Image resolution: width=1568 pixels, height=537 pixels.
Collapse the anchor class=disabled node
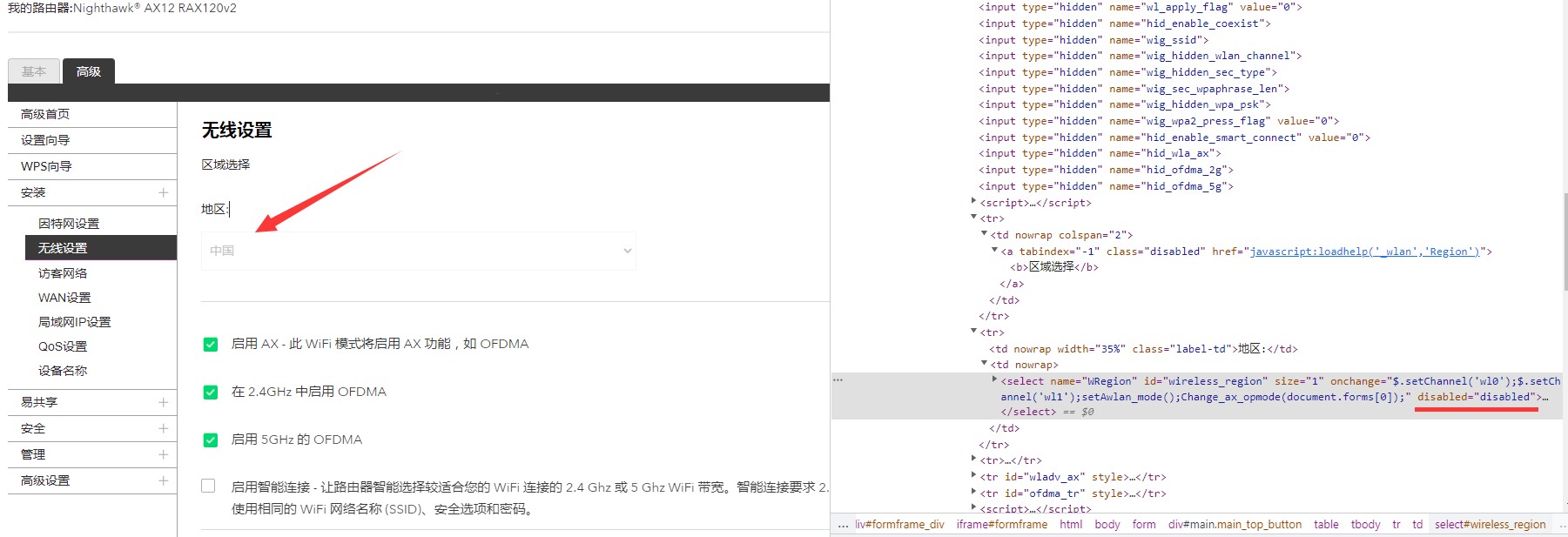(995, 251)
